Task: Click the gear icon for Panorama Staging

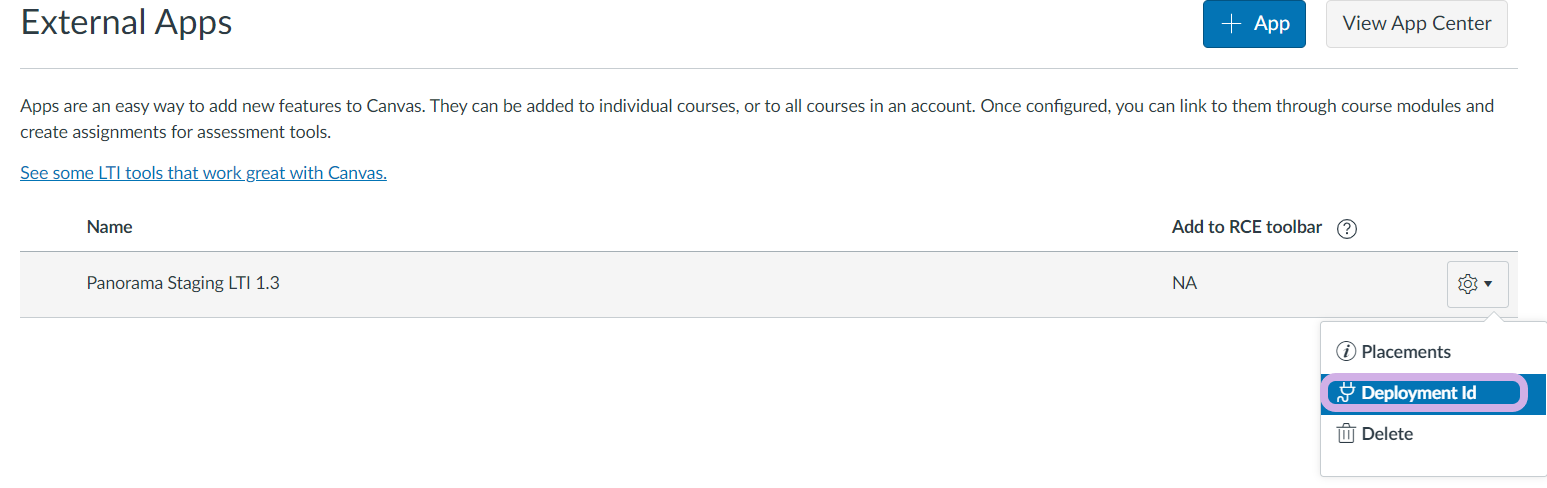Action: (1467, 284)
